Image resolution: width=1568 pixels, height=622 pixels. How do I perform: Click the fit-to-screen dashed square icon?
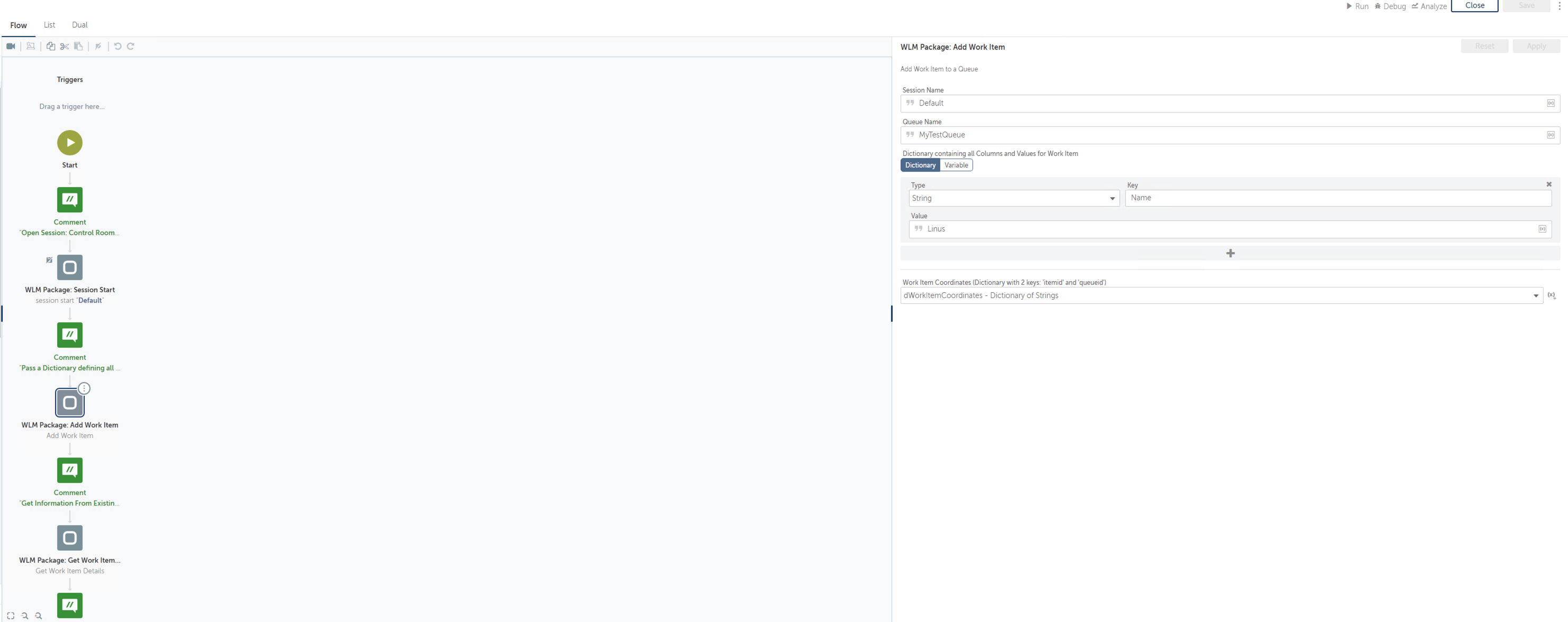11,615
